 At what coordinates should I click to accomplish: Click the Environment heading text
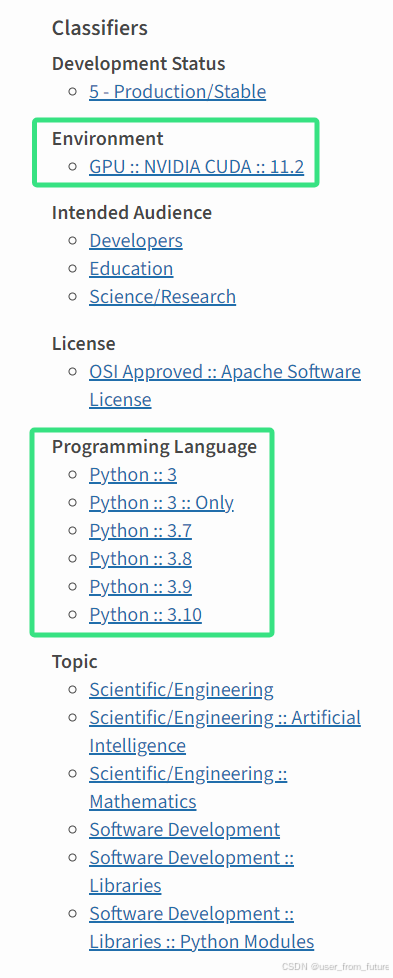click(x=107, y=138)
